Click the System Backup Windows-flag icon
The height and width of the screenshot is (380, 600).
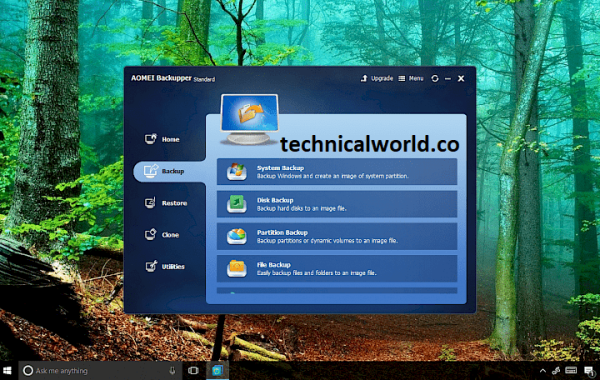point(236,171)
